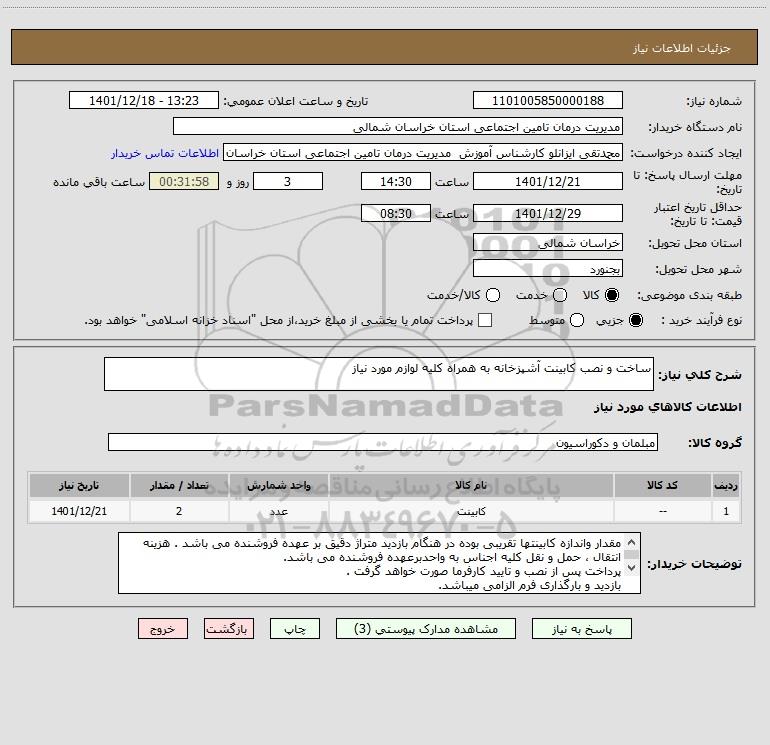Click the 1401/12/21 date cell in table

point(79,511)
